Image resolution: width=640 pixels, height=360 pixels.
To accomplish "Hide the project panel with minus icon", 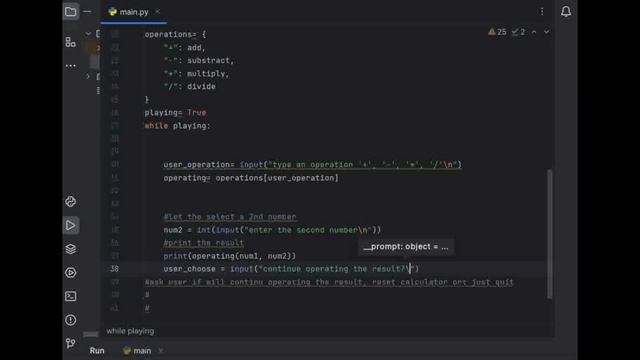I will click(x=87, y=12).
